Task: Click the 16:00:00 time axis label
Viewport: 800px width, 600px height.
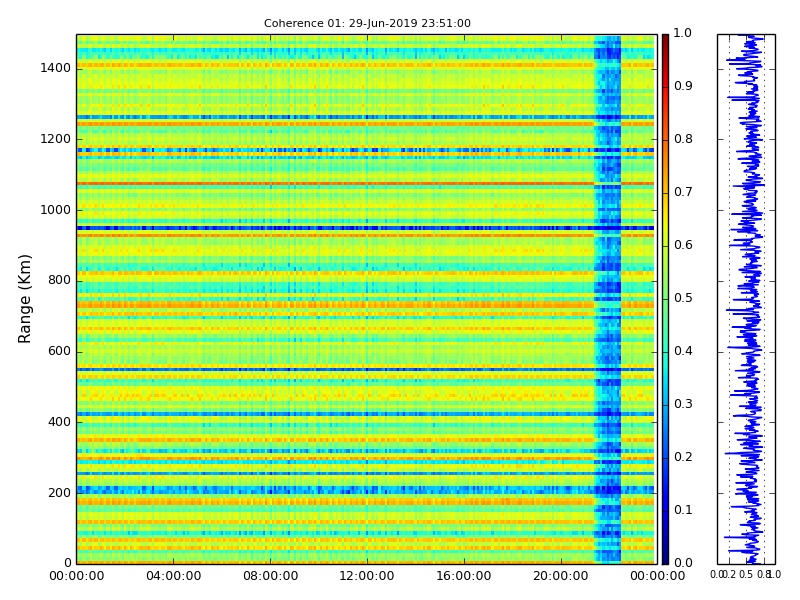Action: click(x=464, y=576)
